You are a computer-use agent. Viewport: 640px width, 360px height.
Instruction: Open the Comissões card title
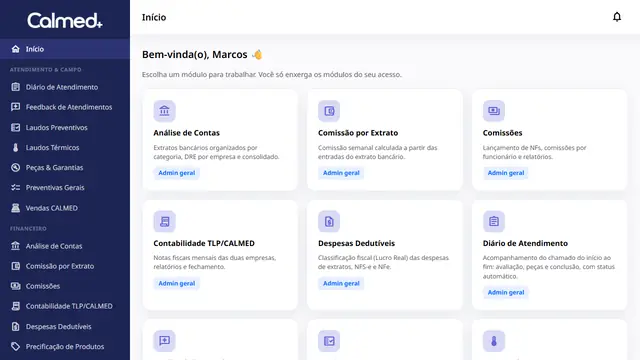tap(502, 133)
